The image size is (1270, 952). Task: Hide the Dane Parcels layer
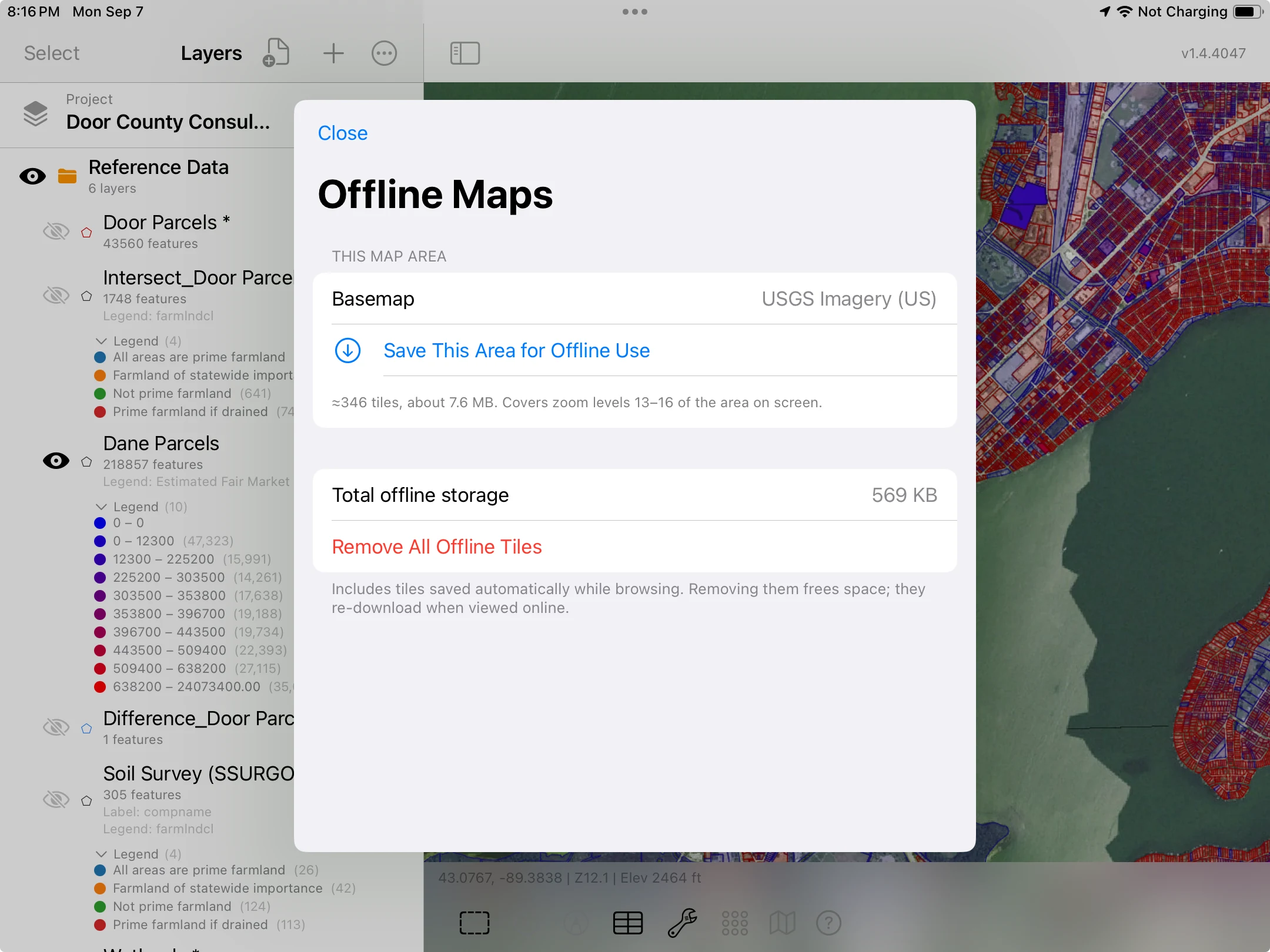point(56,461)
